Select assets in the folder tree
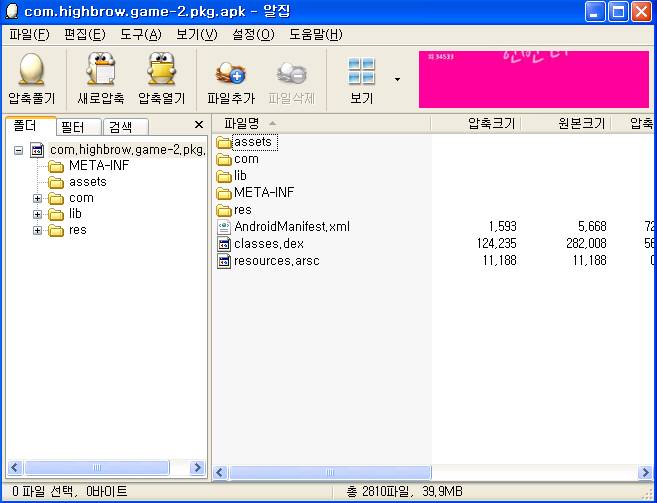This screenshot has height=503, width=657. (88, 182)
